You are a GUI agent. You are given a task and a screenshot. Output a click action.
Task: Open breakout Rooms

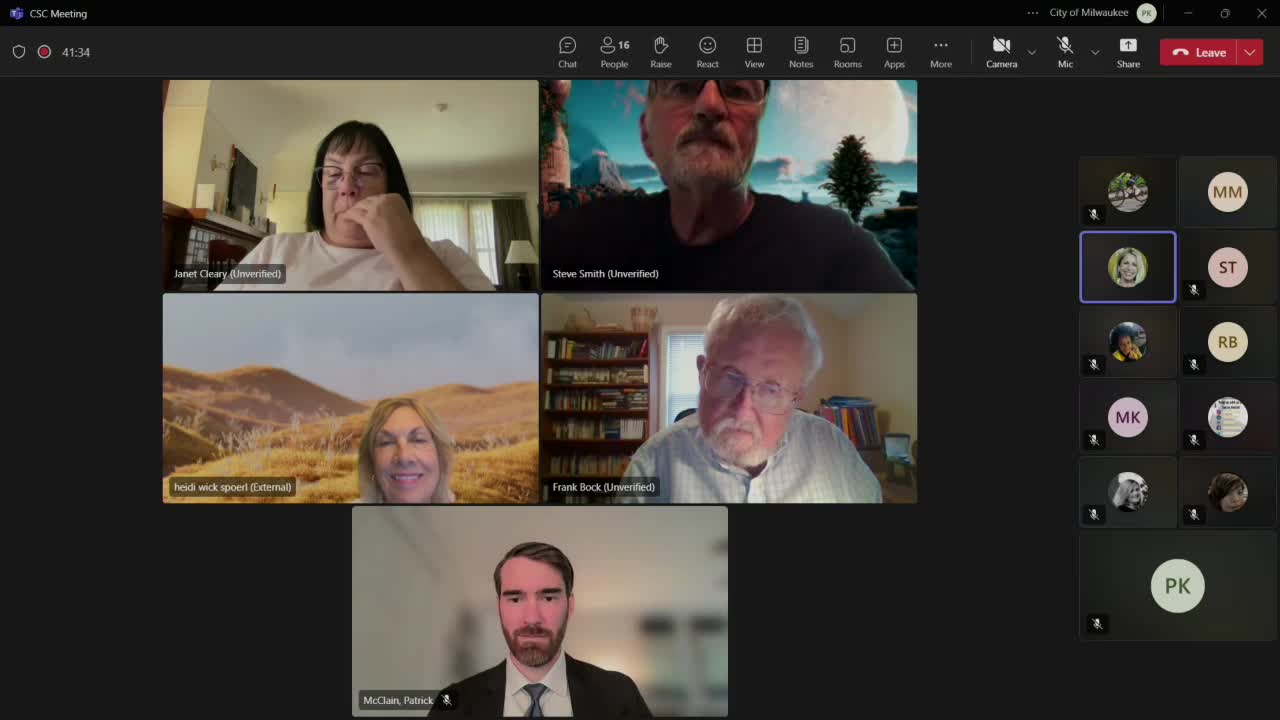point(847,52)
